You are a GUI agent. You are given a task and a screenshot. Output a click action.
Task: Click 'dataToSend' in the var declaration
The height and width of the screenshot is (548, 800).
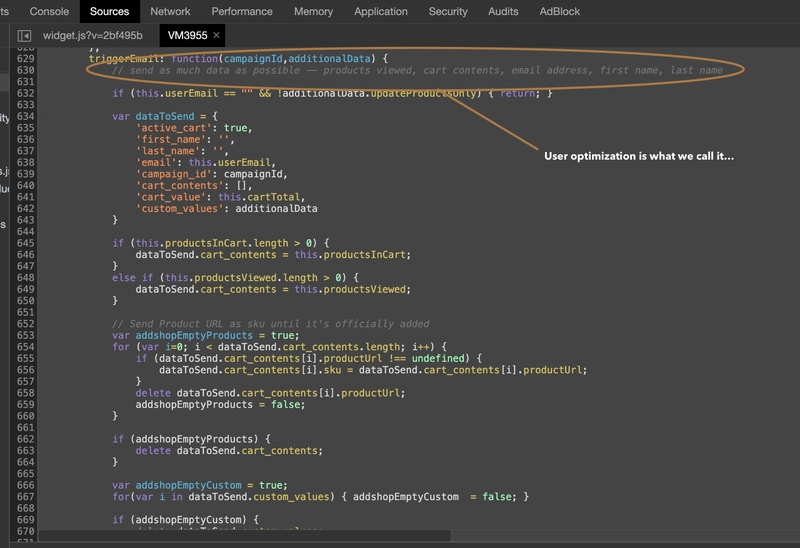pos(165,116)
